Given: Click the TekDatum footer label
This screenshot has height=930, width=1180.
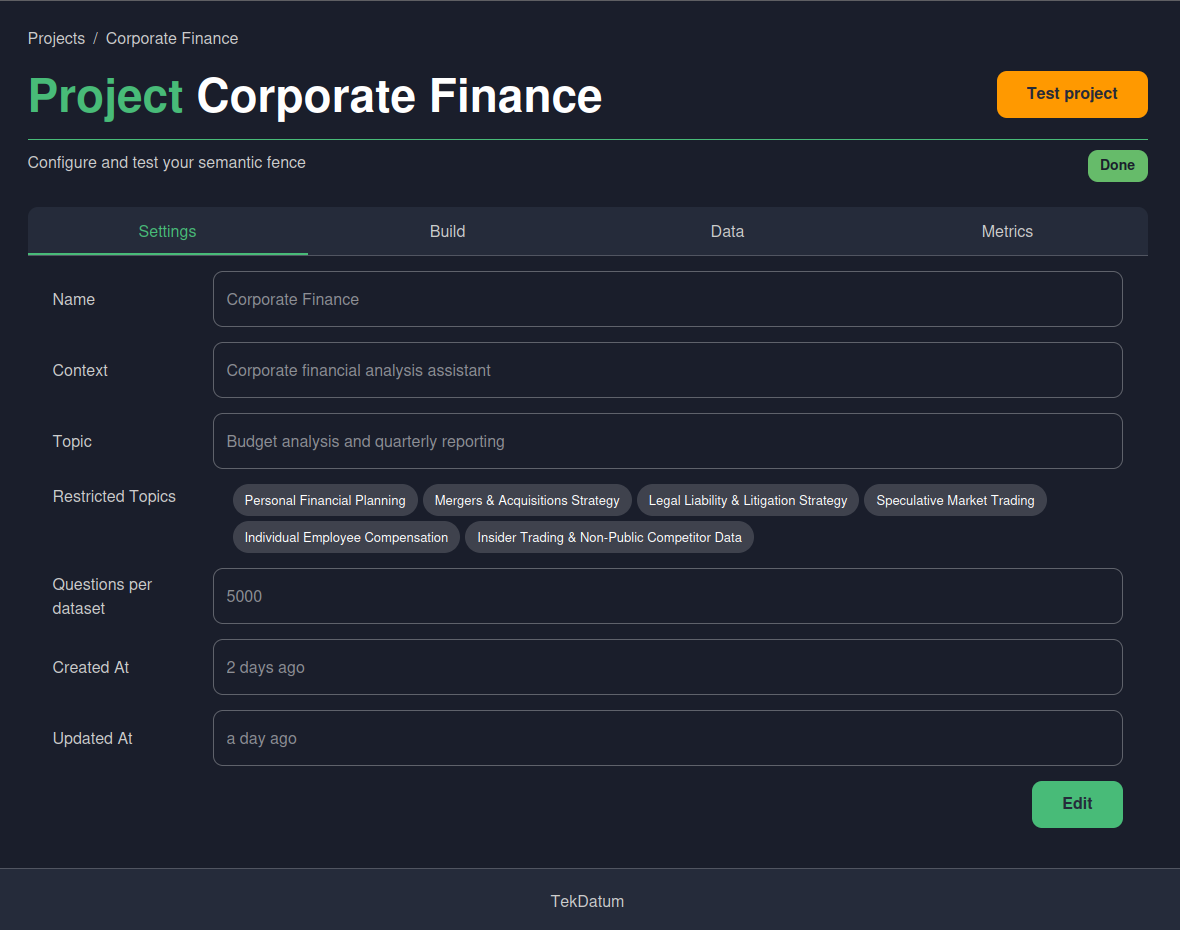Looking at the screenshot, I should click(x=588, y=901).
